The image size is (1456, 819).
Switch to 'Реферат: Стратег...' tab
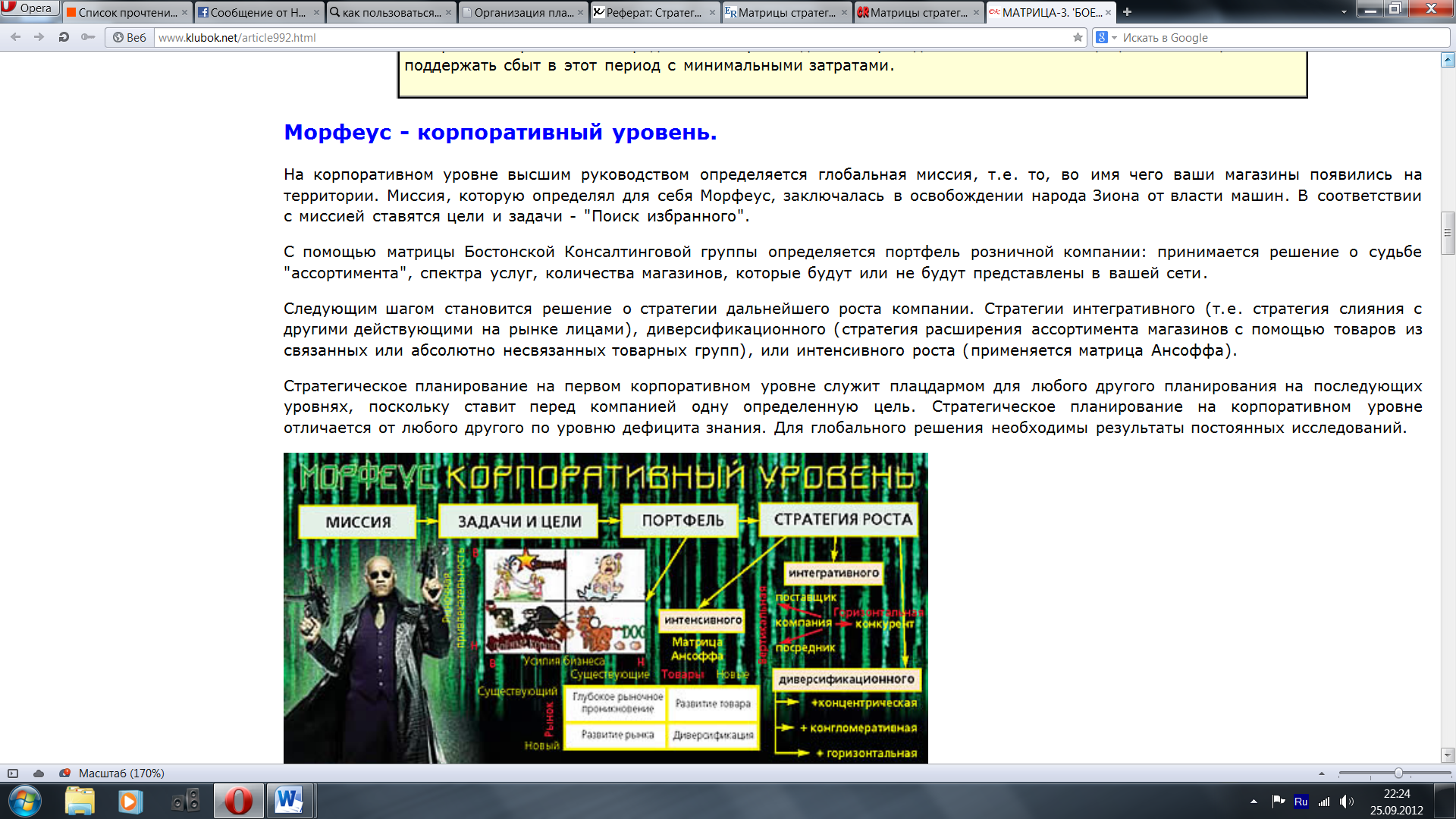[654, 12]
